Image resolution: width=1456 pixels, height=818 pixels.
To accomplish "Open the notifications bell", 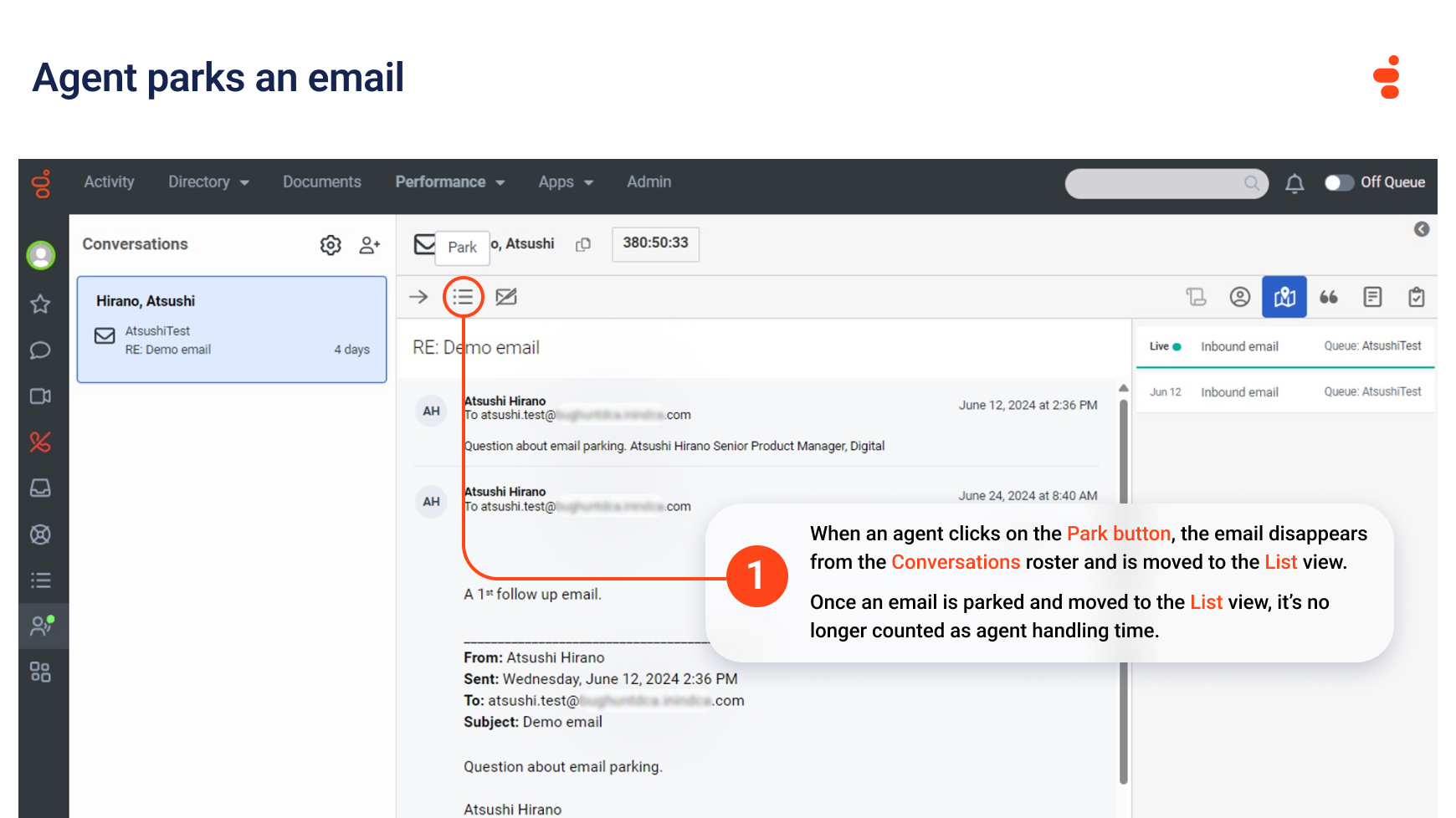I will coord(1294,183).
